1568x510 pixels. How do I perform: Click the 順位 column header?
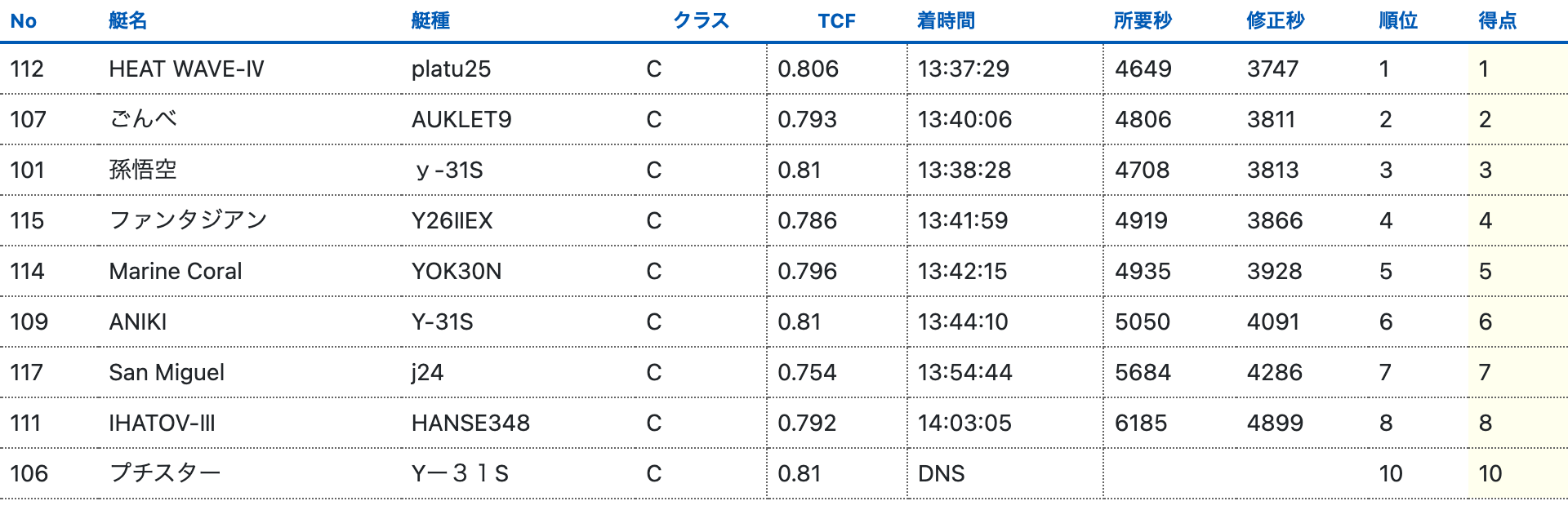[x=1398, y=21]
